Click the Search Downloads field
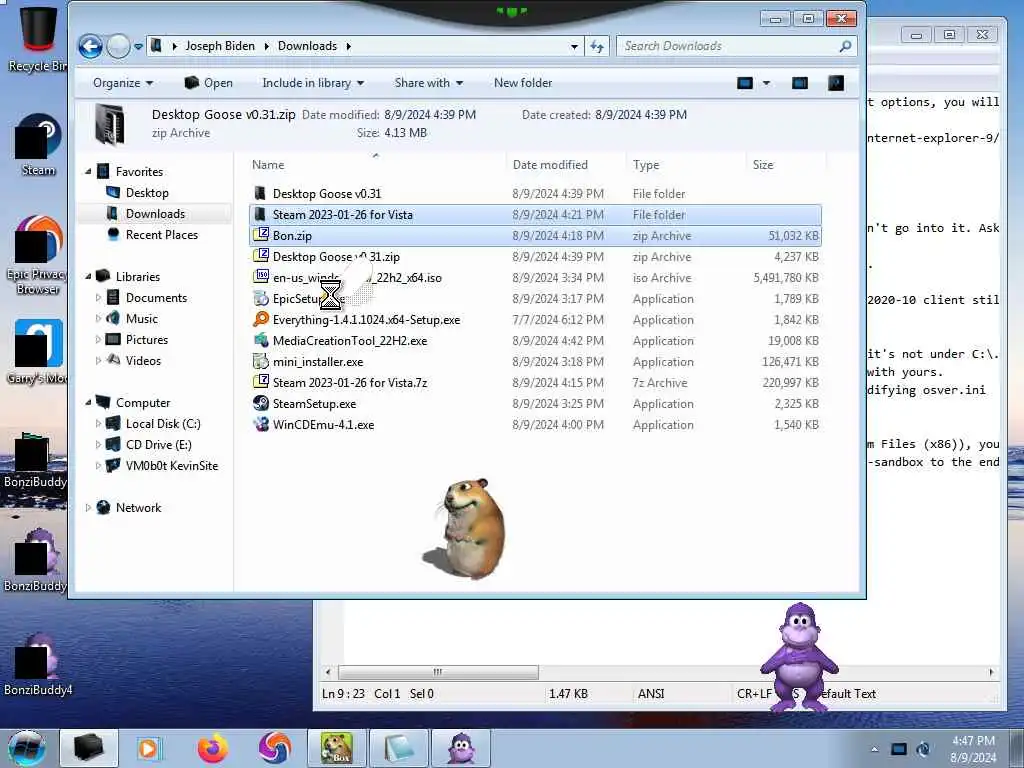1024x768 pixels. pyautogui.click(x=736, y=46)
